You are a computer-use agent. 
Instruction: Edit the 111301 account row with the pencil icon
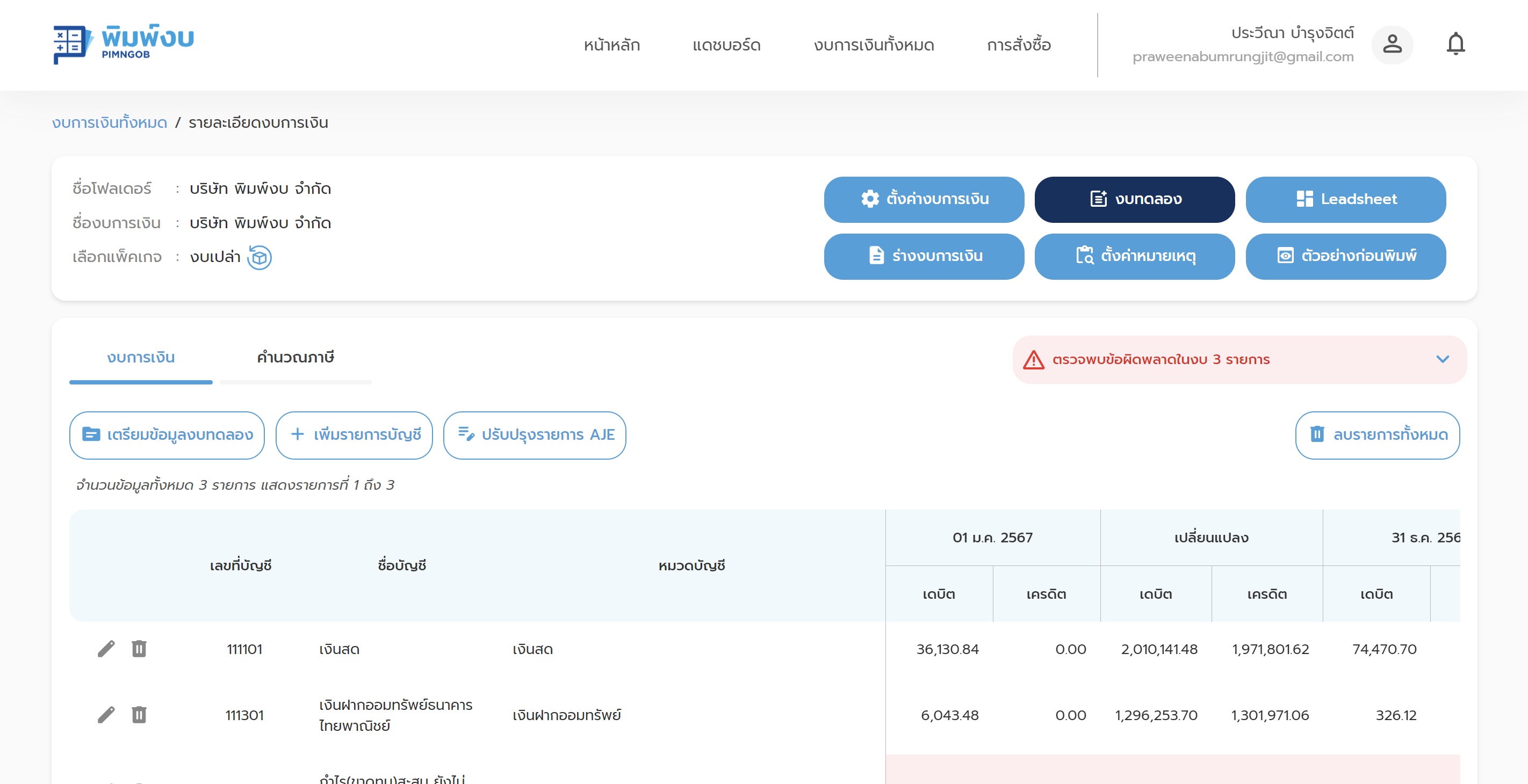coord(106,715)
